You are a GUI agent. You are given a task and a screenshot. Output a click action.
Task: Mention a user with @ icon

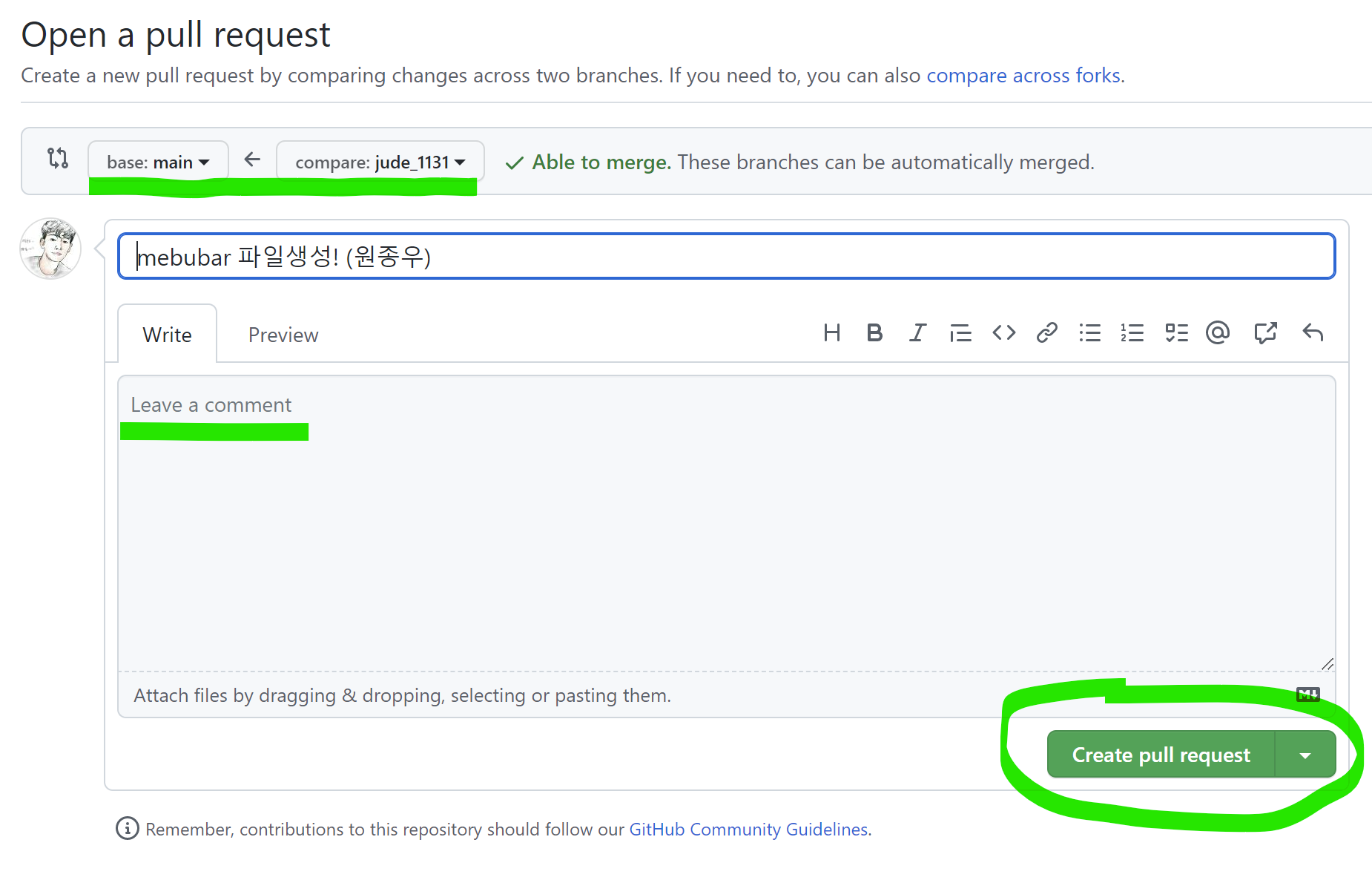point(1218,333)
